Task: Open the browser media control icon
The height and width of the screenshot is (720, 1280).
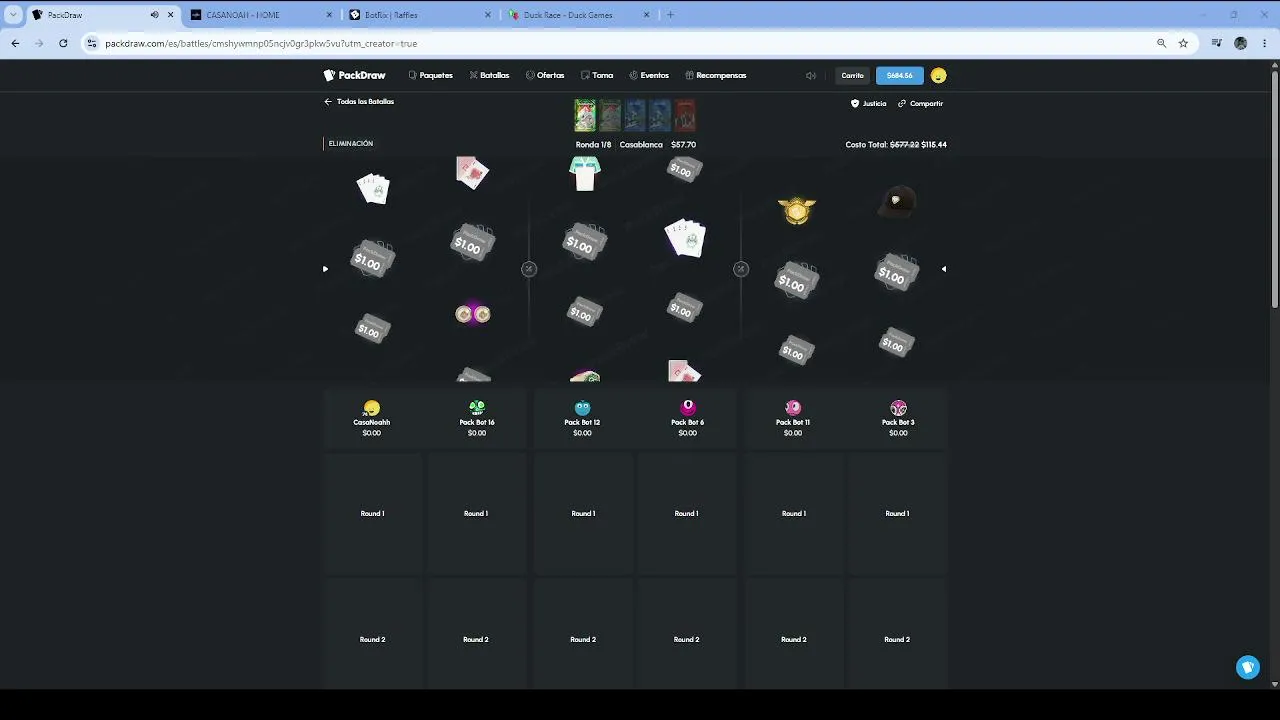Action: [1216, 43]
